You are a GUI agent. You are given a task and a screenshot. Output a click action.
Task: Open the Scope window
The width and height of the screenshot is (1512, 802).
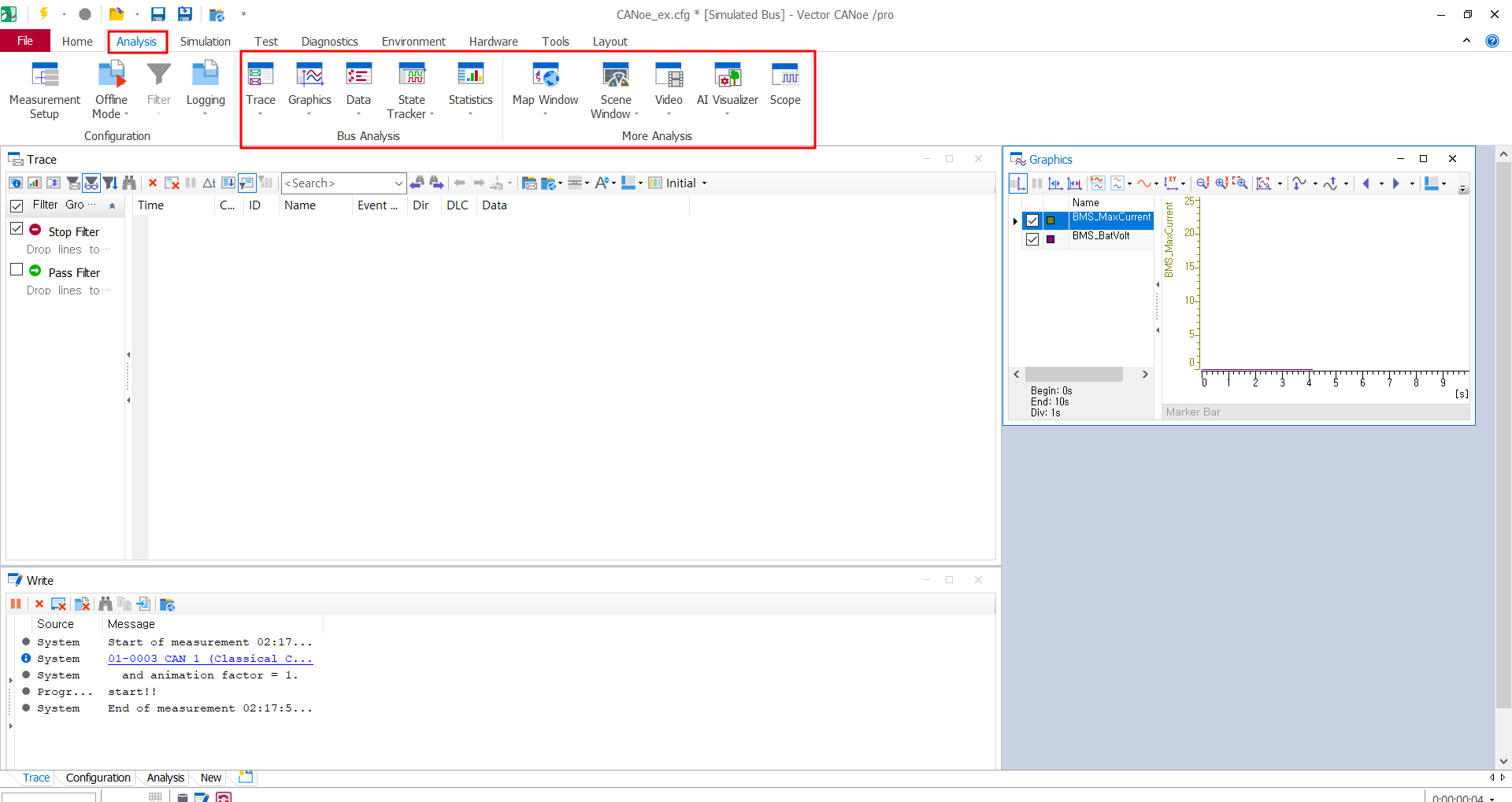[x=785, y=83]
